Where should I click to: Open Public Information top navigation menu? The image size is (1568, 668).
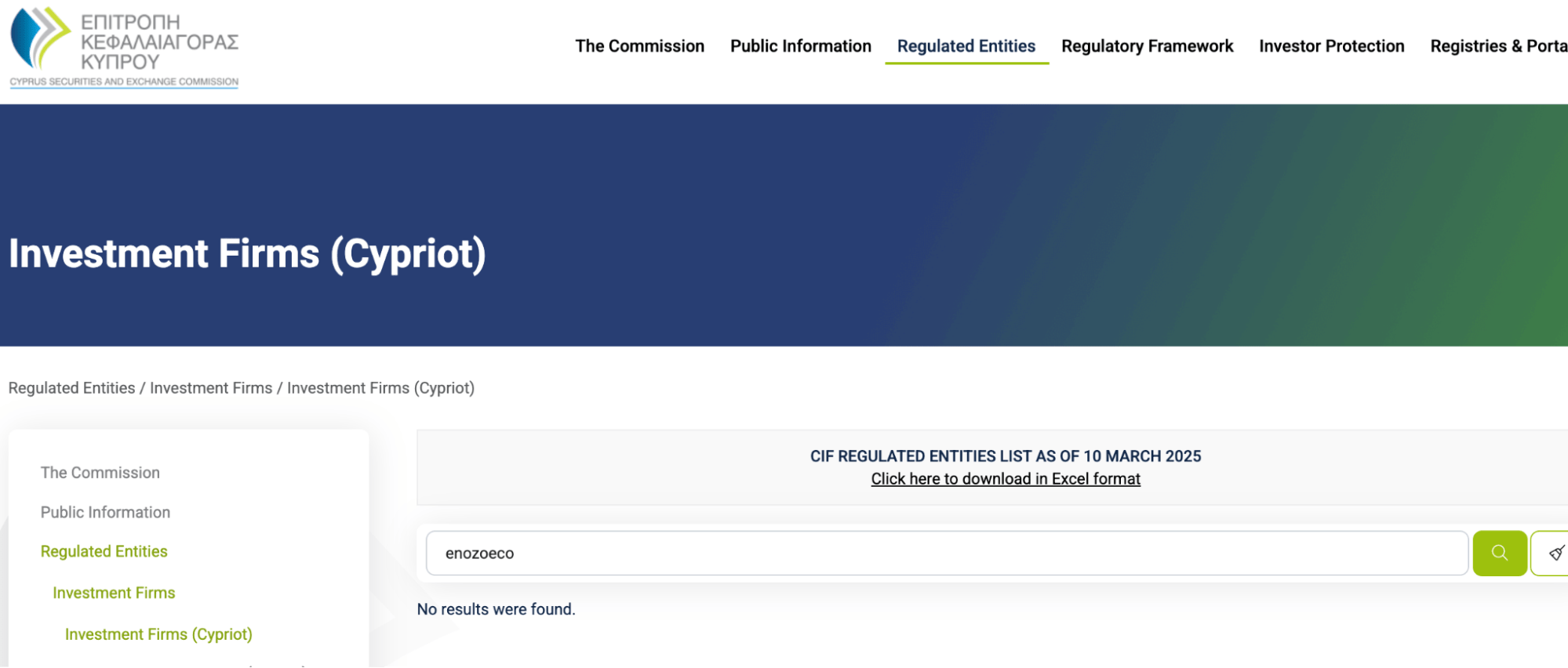pyautogui.click(x=800, y=46)
